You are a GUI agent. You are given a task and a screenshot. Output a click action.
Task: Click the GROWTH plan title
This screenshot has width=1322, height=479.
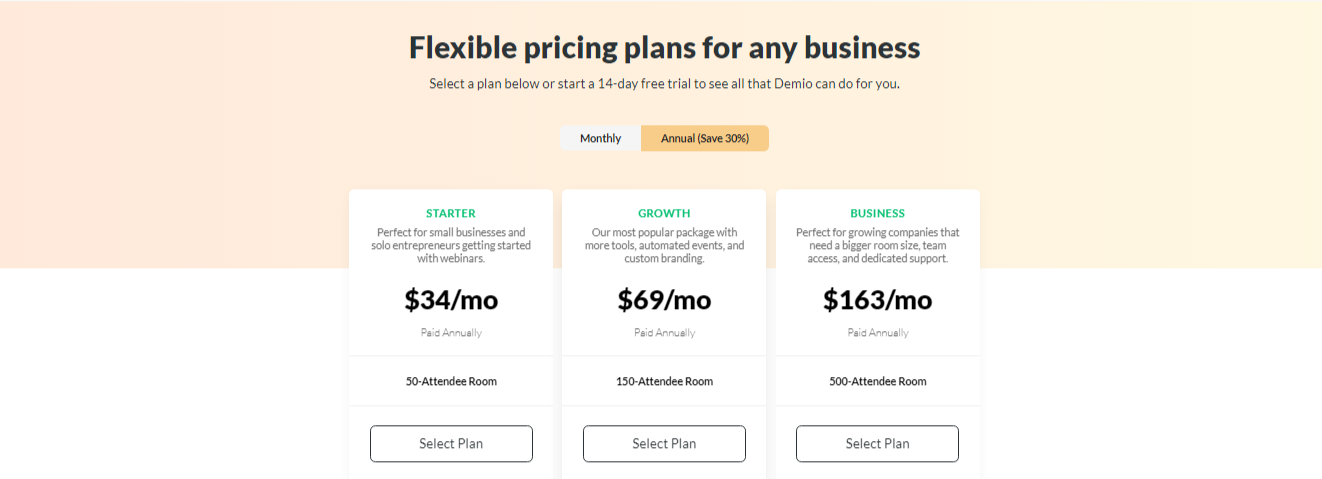[664, 213]
